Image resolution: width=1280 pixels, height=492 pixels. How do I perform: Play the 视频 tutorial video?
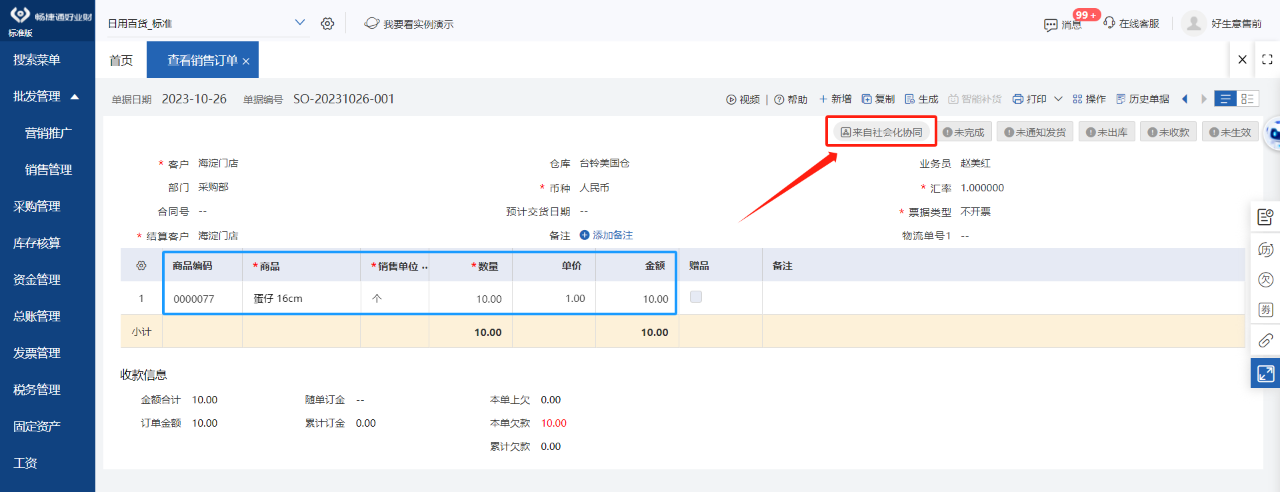pos(743,99)
